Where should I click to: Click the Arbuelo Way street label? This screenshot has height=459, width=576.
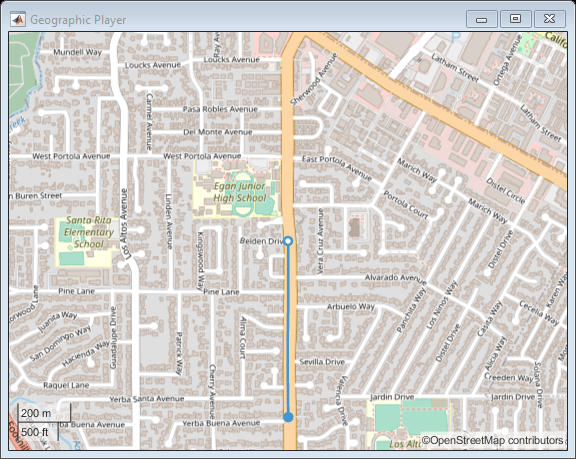point(350,306)
